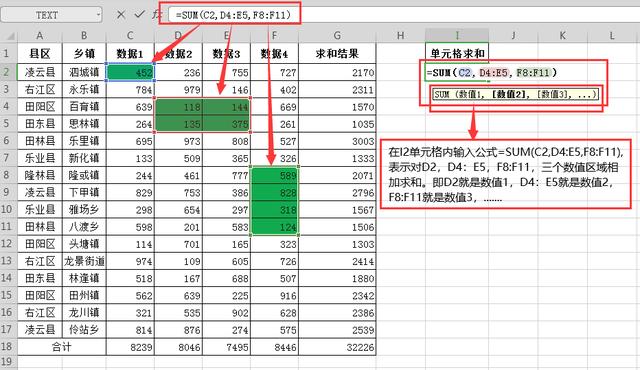Select column J header
The height and width of the screenshot is (370, 640).
513,35
